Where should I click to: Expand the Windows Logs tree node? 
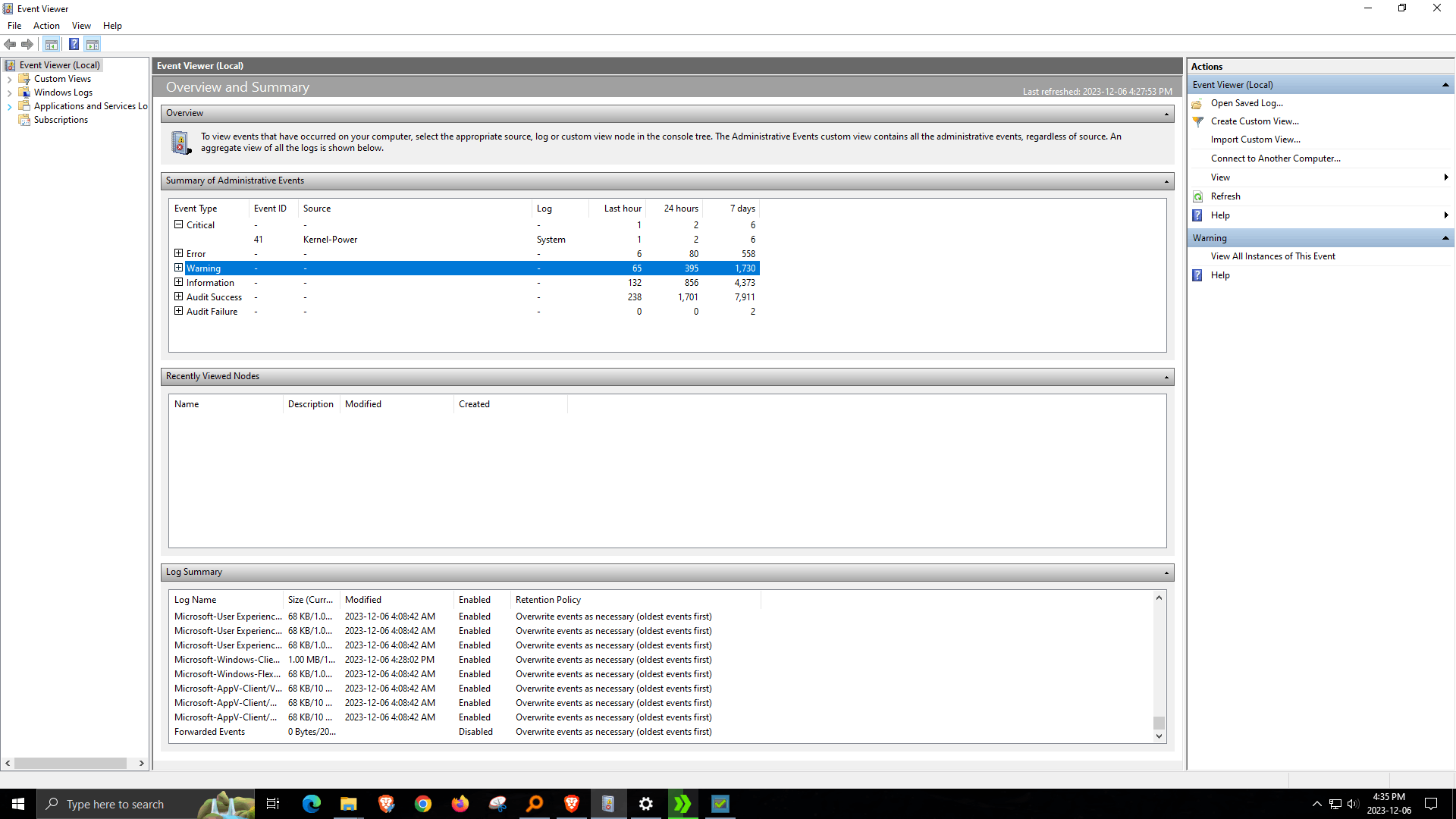click(x=9, y=93)
